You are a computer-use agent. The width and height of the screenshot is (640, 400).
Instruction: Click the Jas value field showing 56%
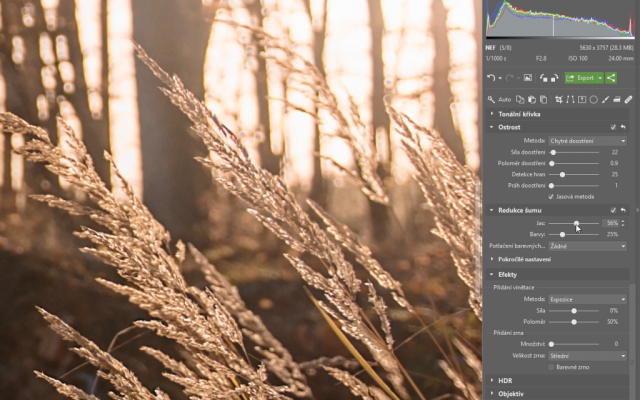point(611,223)
